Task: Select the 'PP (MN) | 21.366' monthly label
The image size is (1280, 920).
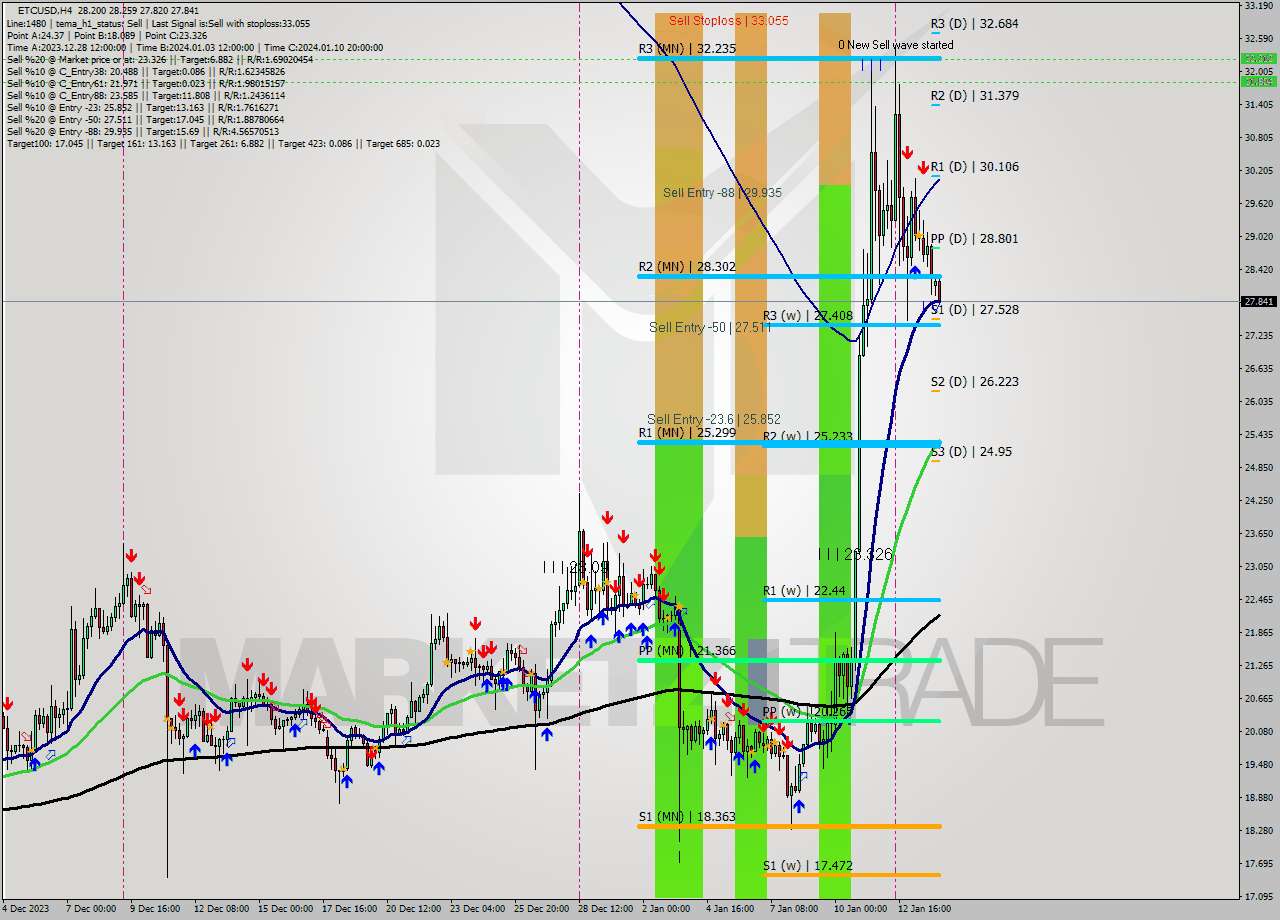Action: point(687,651)
